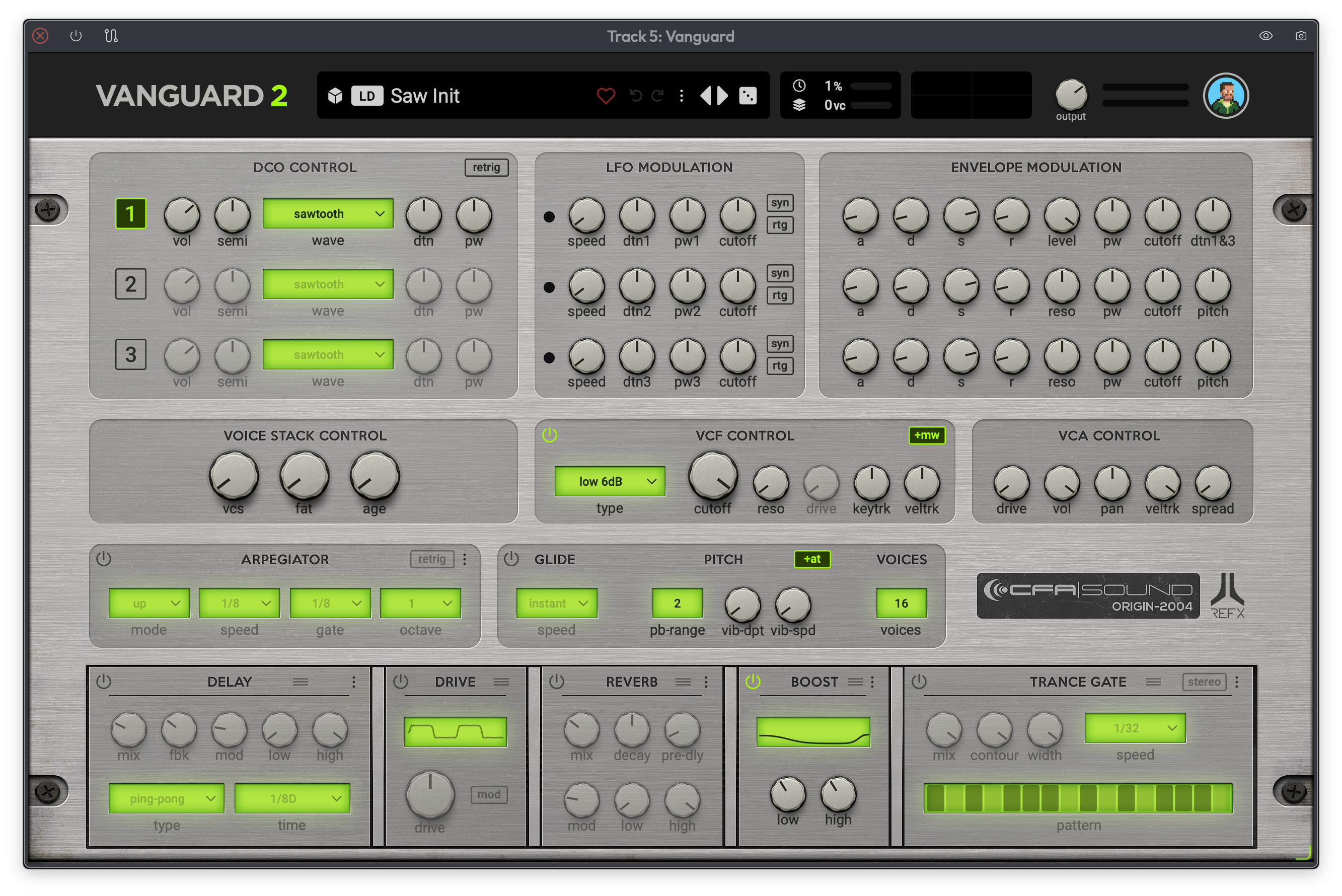Viewport: 1342px width, 896px height.
Task: Click the voices count field showing 16
Action: coord(901,603)
